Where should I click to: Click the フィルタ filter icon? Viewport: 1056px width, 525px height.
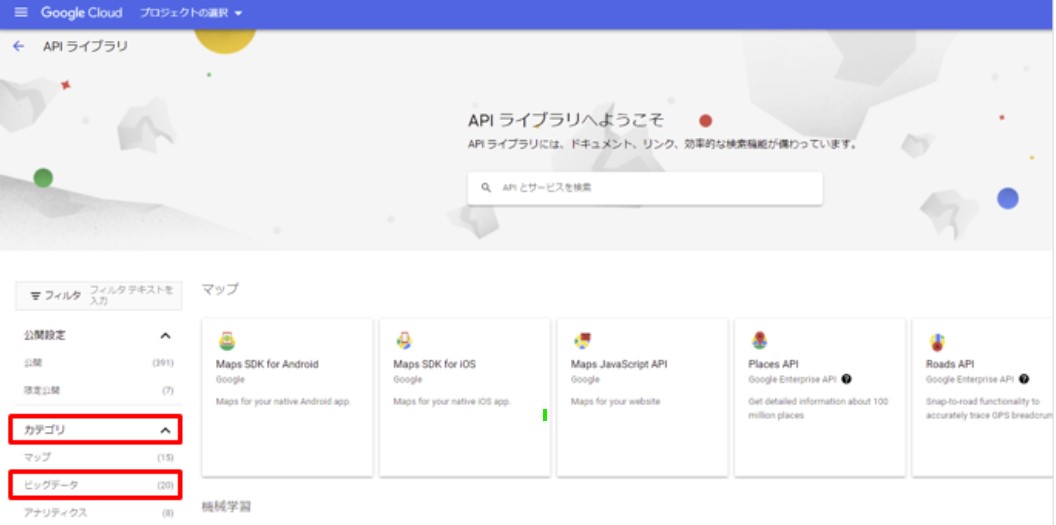(x=36, y=296)
